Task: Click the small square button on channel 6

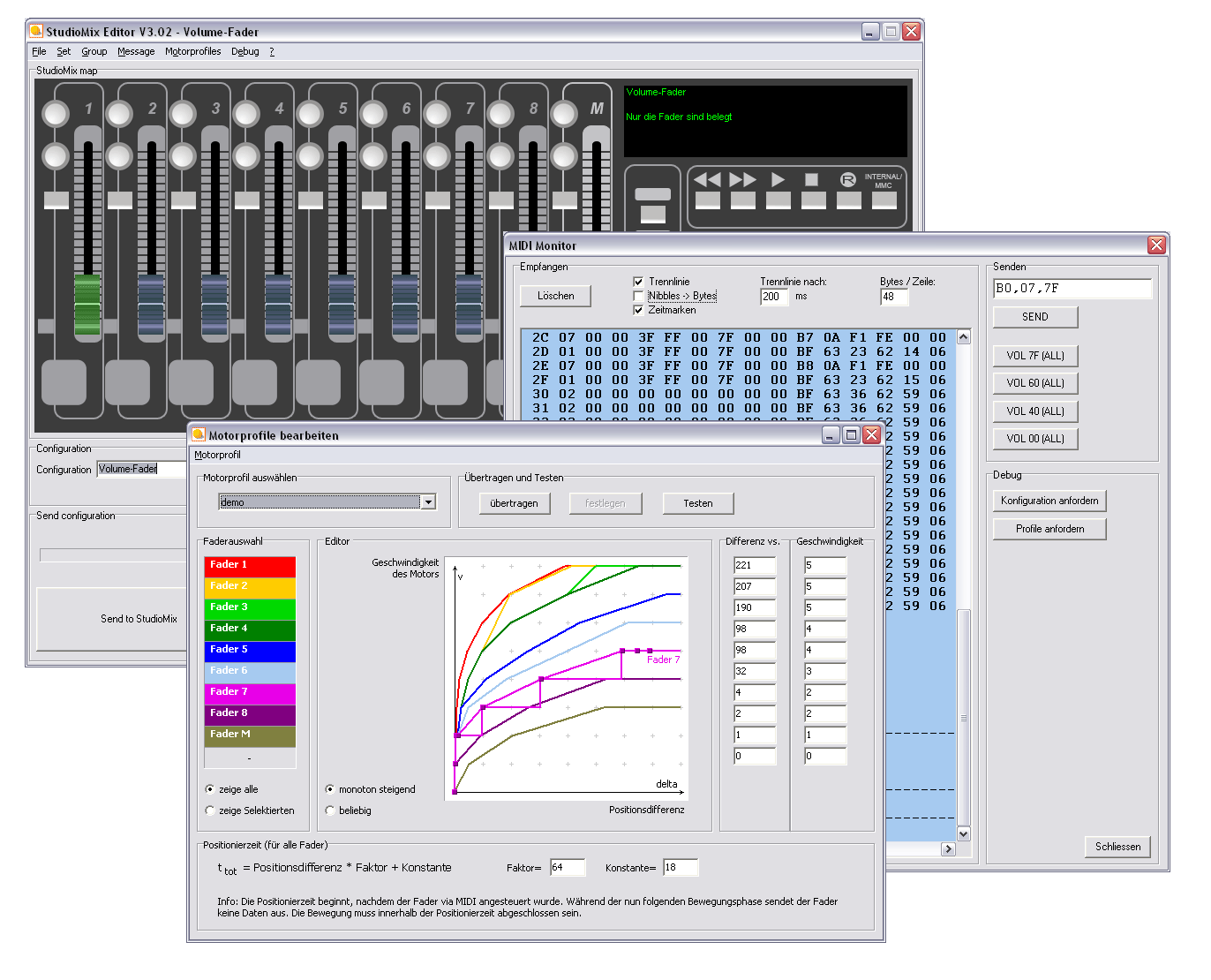Action: tap(374, 200)
